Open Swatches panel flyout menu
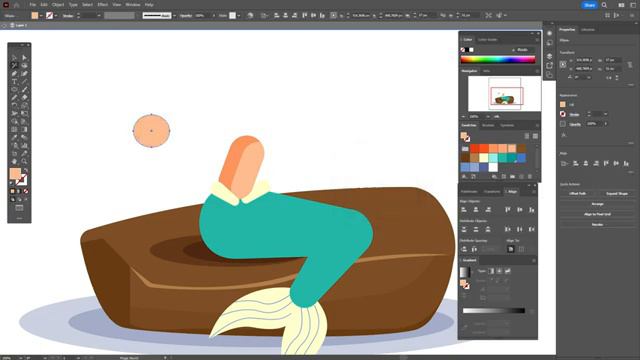 [x=538, y=125]
